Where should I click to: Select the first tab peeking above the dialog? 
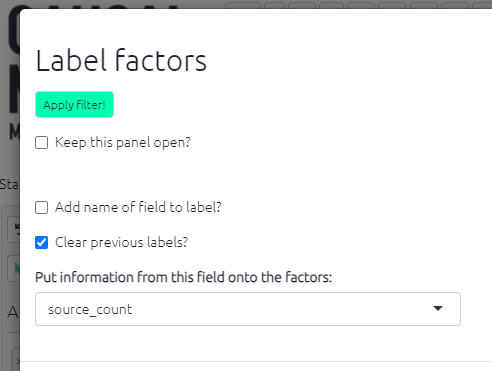pos(243,5)
